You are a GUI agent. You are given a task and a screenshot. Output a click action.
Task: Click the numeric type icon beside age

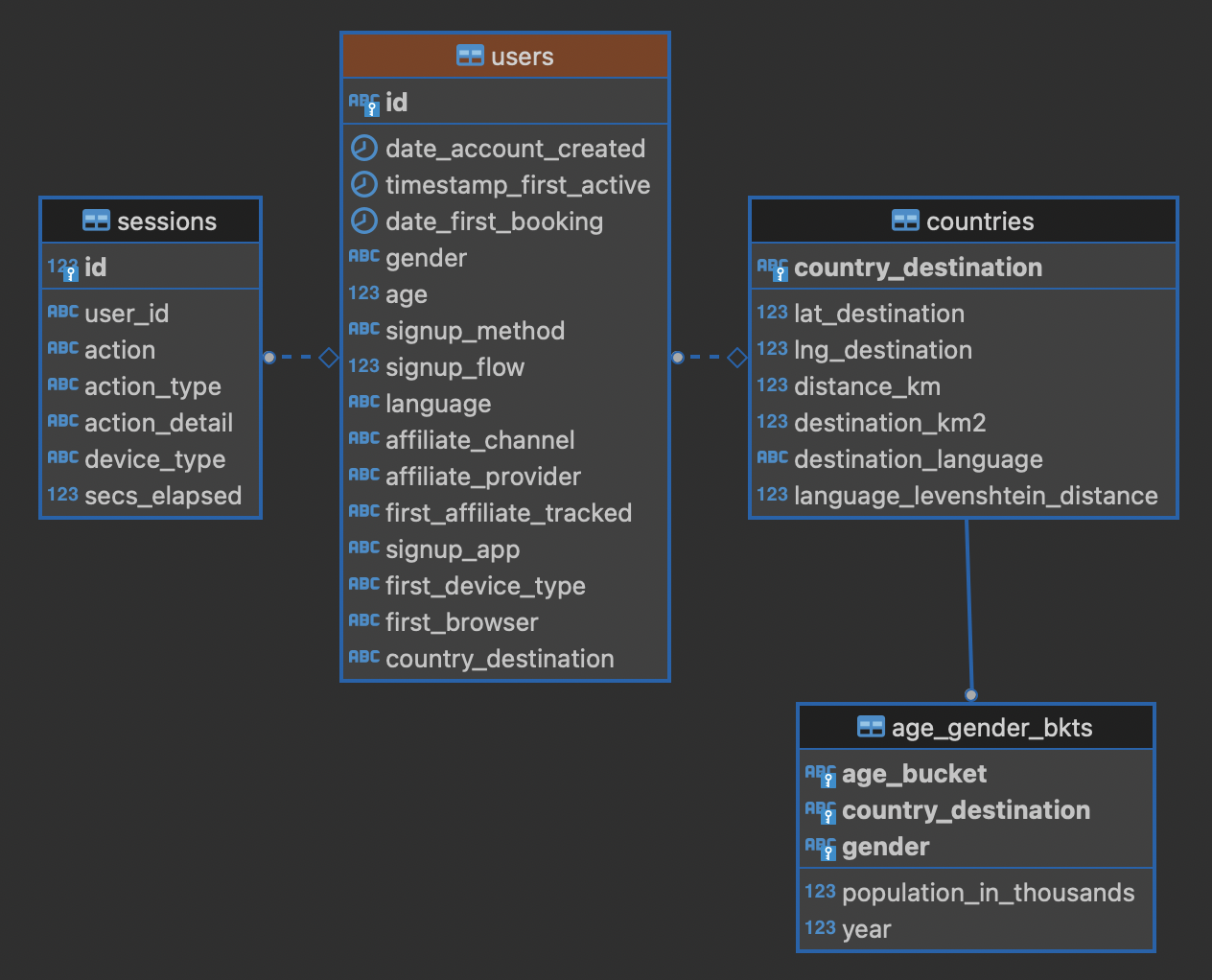click(363, 293)
